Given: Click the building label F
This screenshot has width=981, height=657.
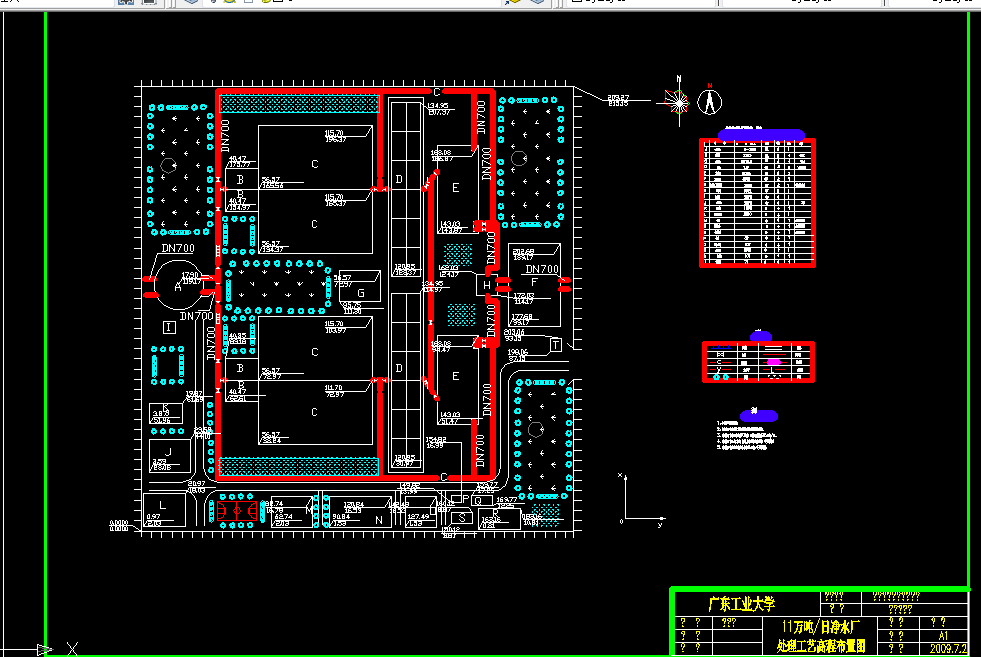Looking at the screenshot, I should pos(534,282).
